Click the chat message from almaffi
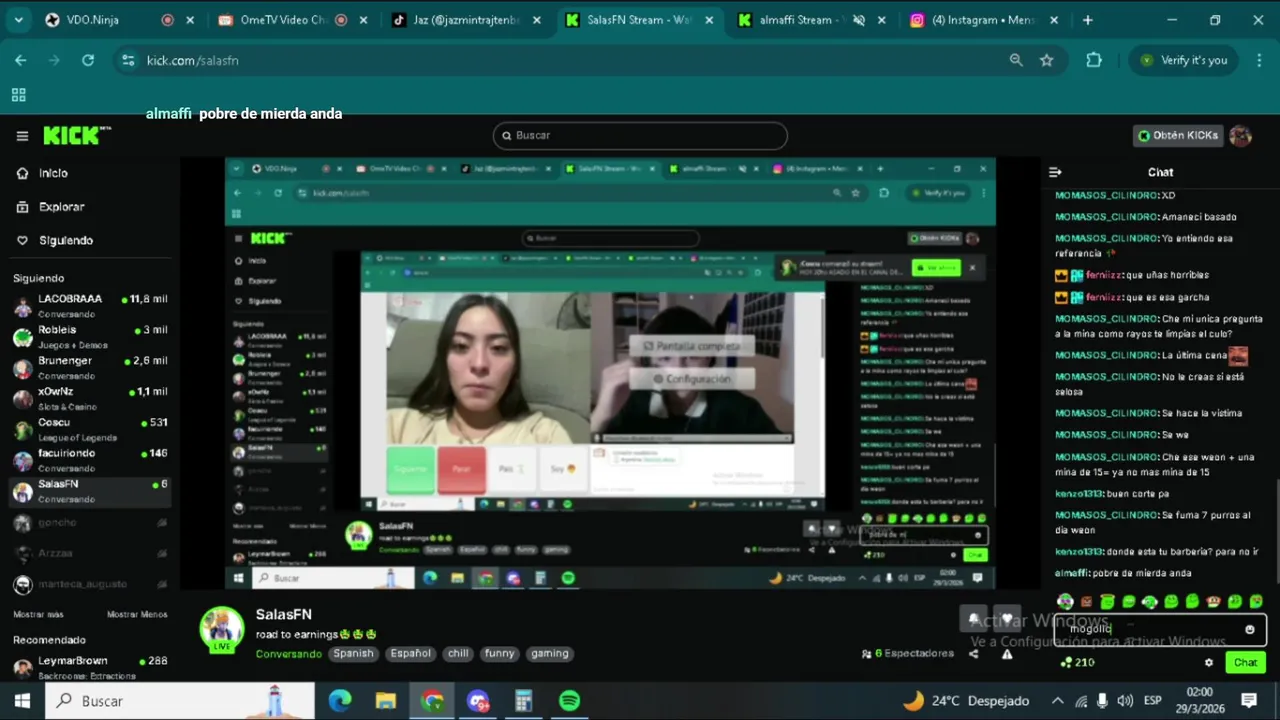This screenshot has height=720, width=1280. [x=1124, y=573]
